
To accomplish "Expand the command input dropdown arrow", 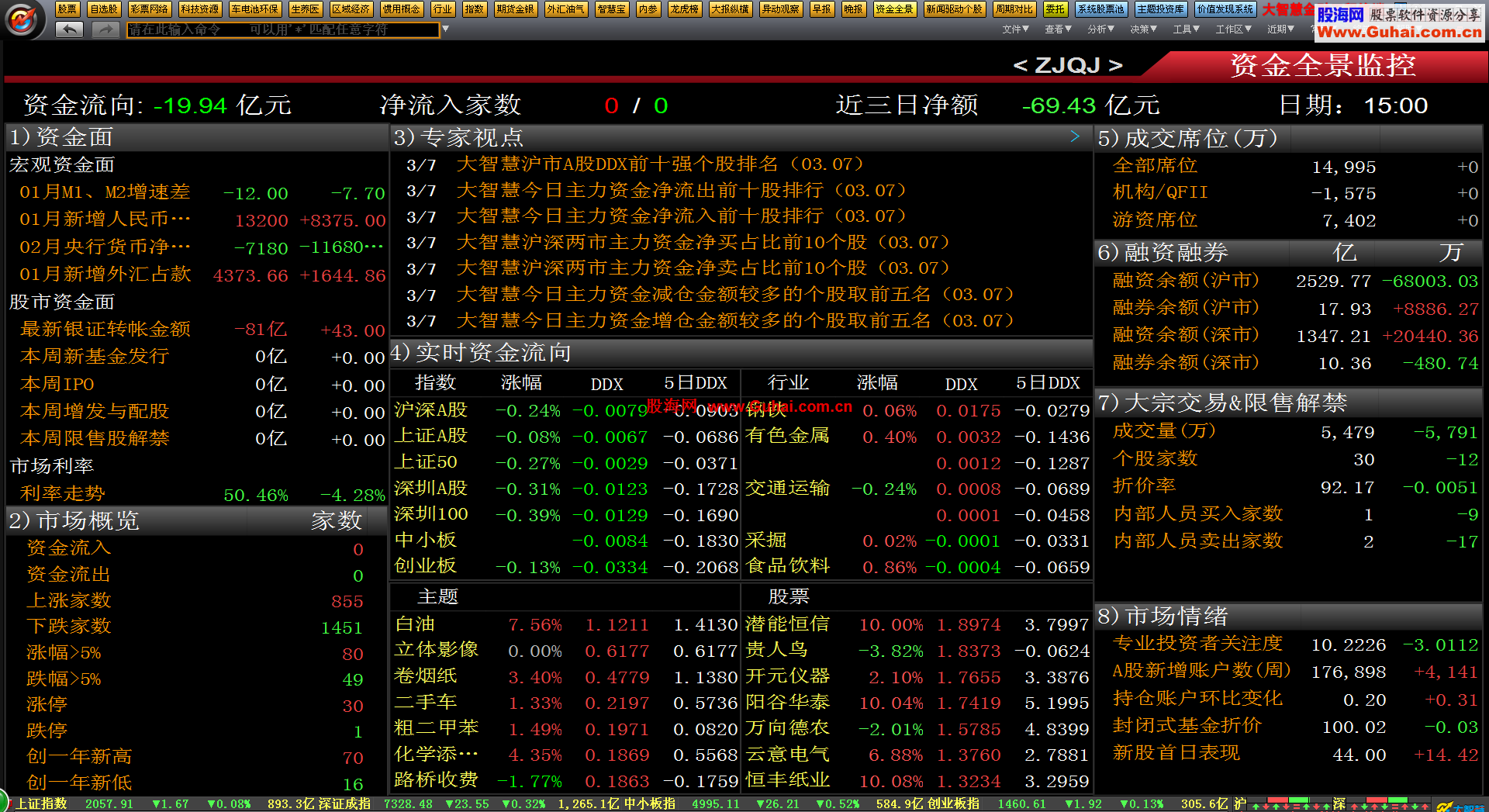I will [x=445, y=29].
